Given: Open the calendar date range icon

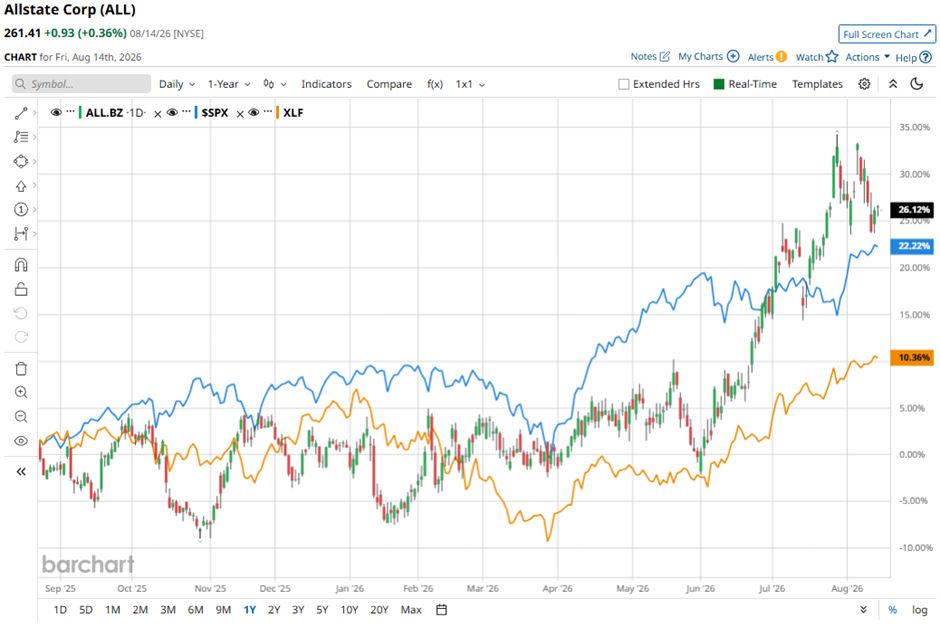Looking at the screenshot, I should coord(441,610).
